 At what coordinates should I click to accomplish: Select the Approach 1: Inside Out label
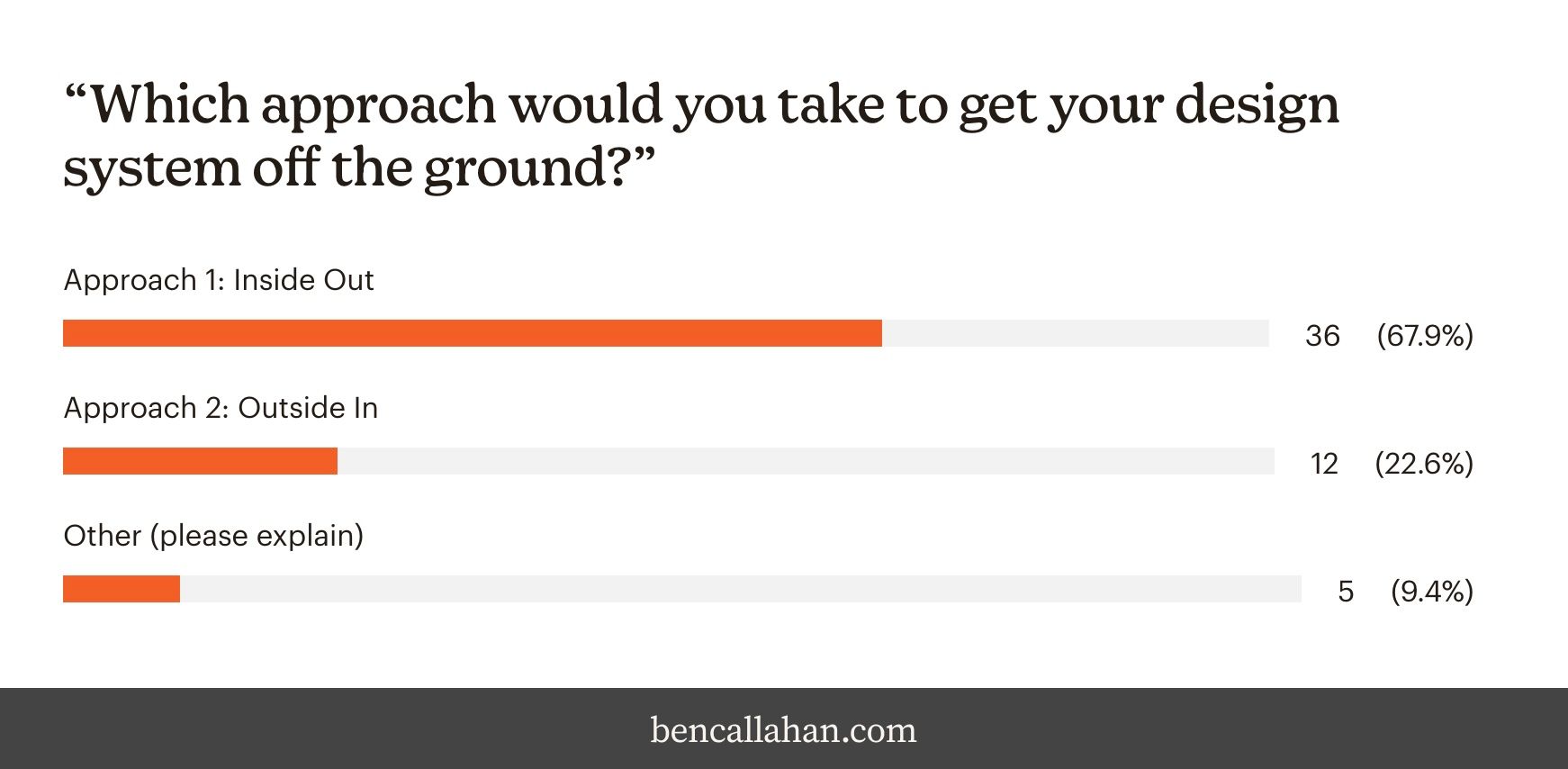[219, 280]
